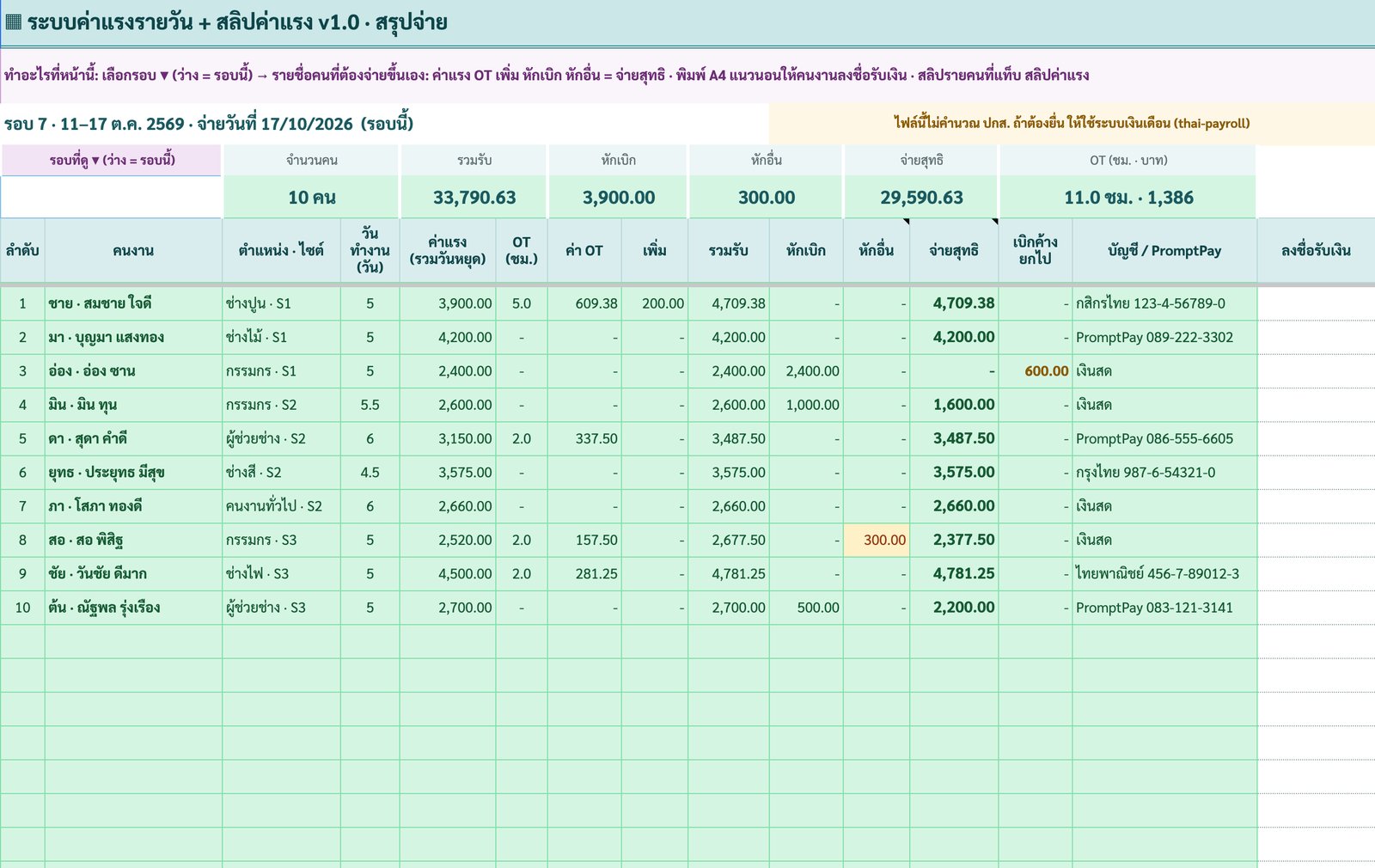This screenshot has width=1375, height=868.
Task: Select advance 2,400.00 for อ่อง ซาน
Action: [x=805, y=371]
